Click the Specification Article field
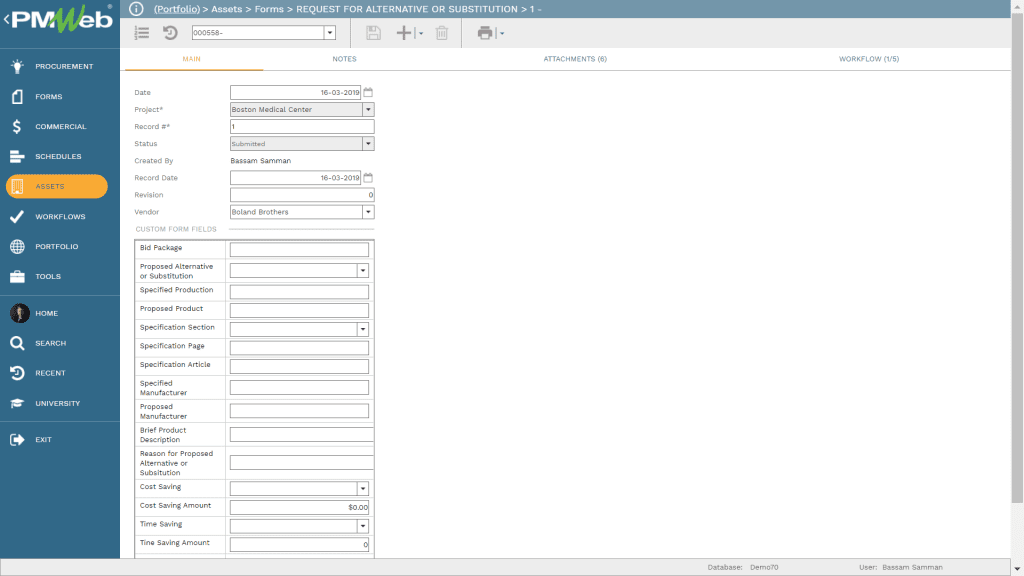 click(299, 366)
